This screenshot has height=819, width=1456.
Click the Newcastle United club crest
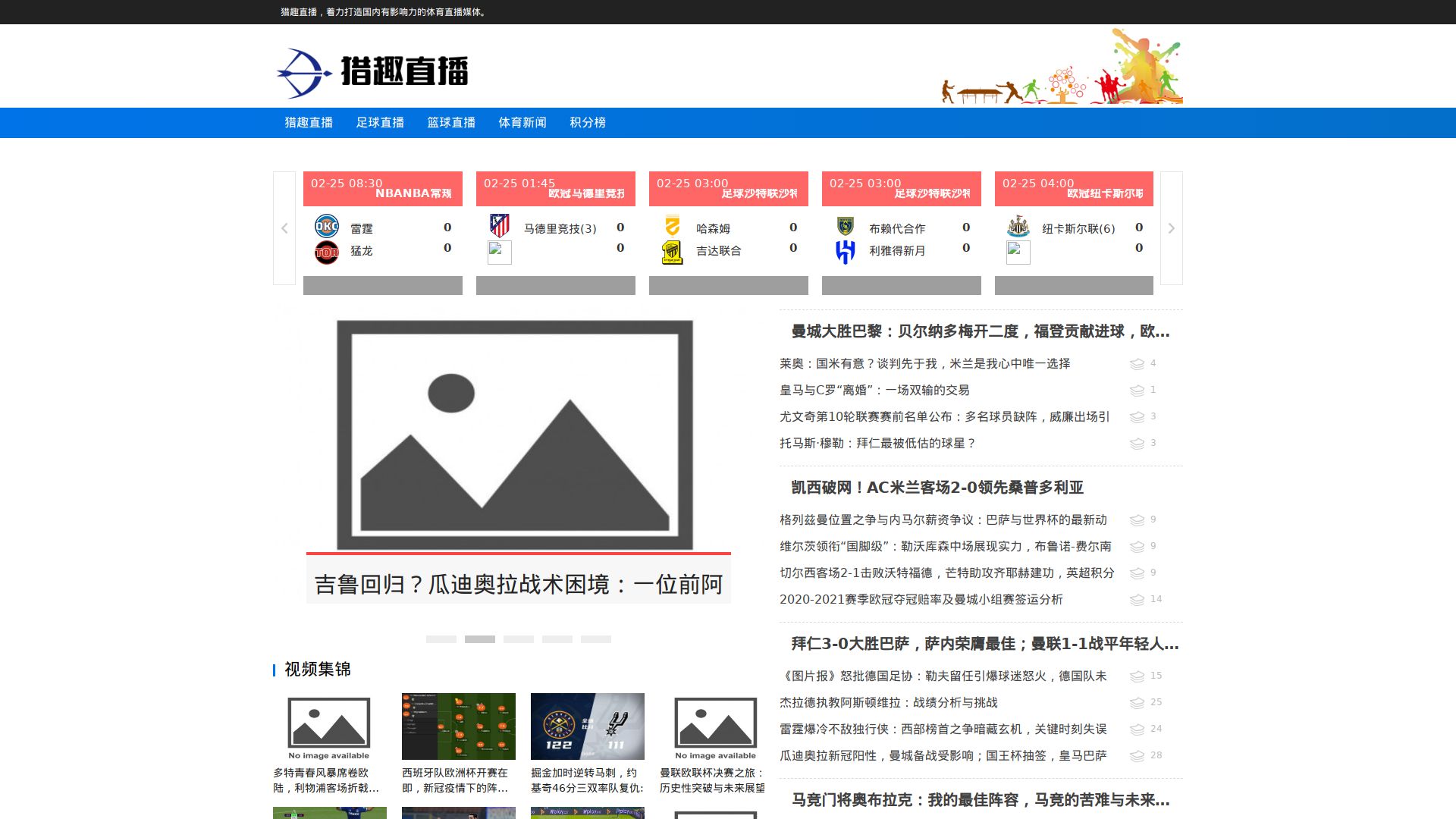point(1018,226)
